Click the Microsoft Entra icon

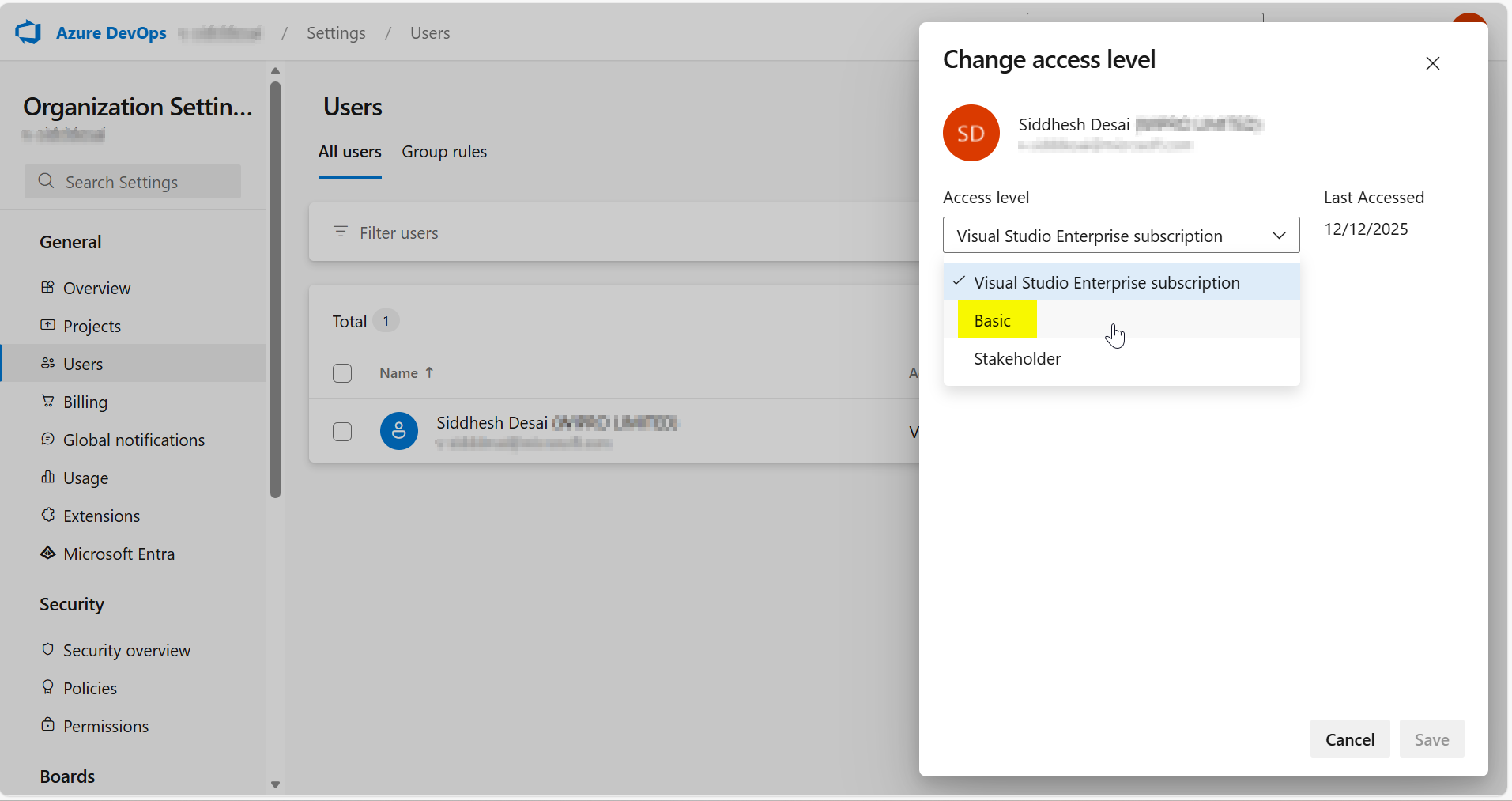click(x=48, y=553)
